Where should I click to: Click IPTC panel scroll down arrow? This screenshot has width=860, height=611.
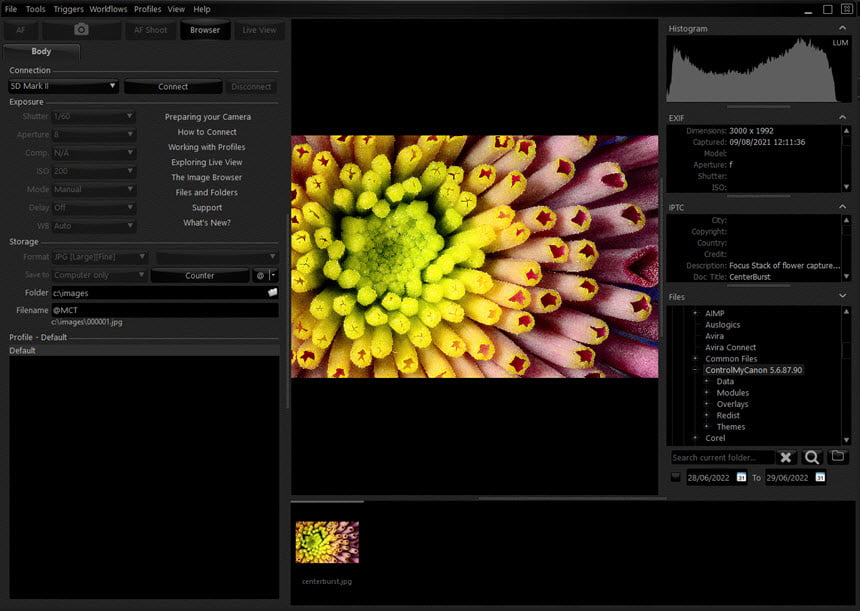846,276
